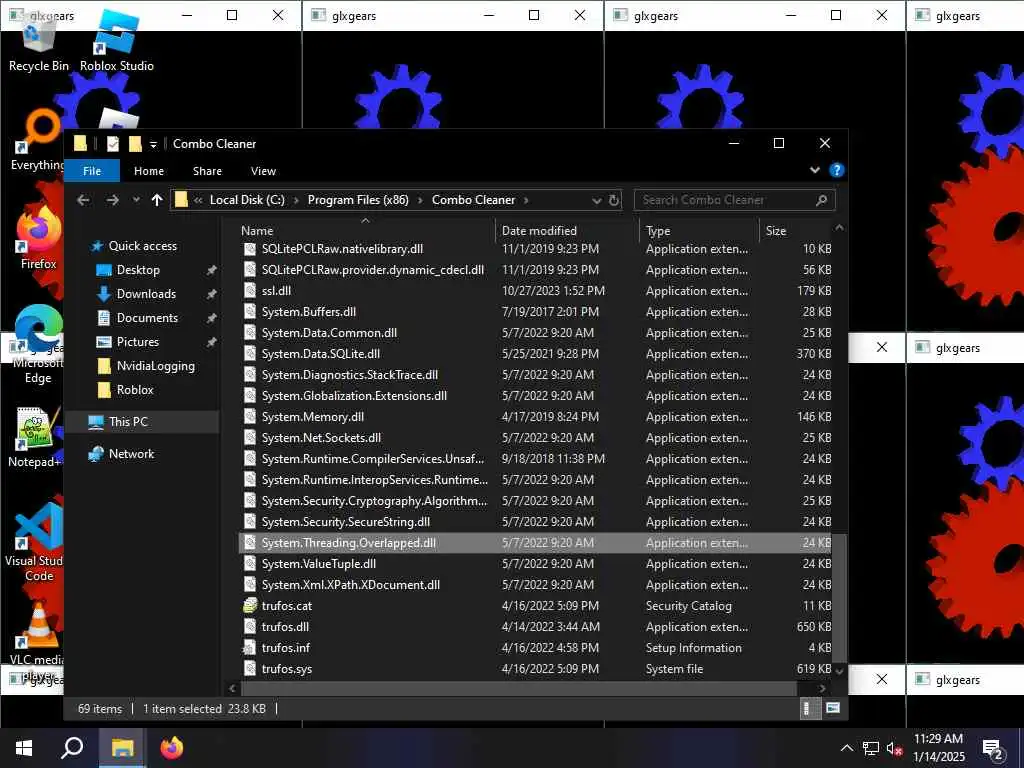Image resolution: width=1024 pixels, height=768 pixels.
Task: Select the System.Data.SQLite.dll file
Action: 536,354
